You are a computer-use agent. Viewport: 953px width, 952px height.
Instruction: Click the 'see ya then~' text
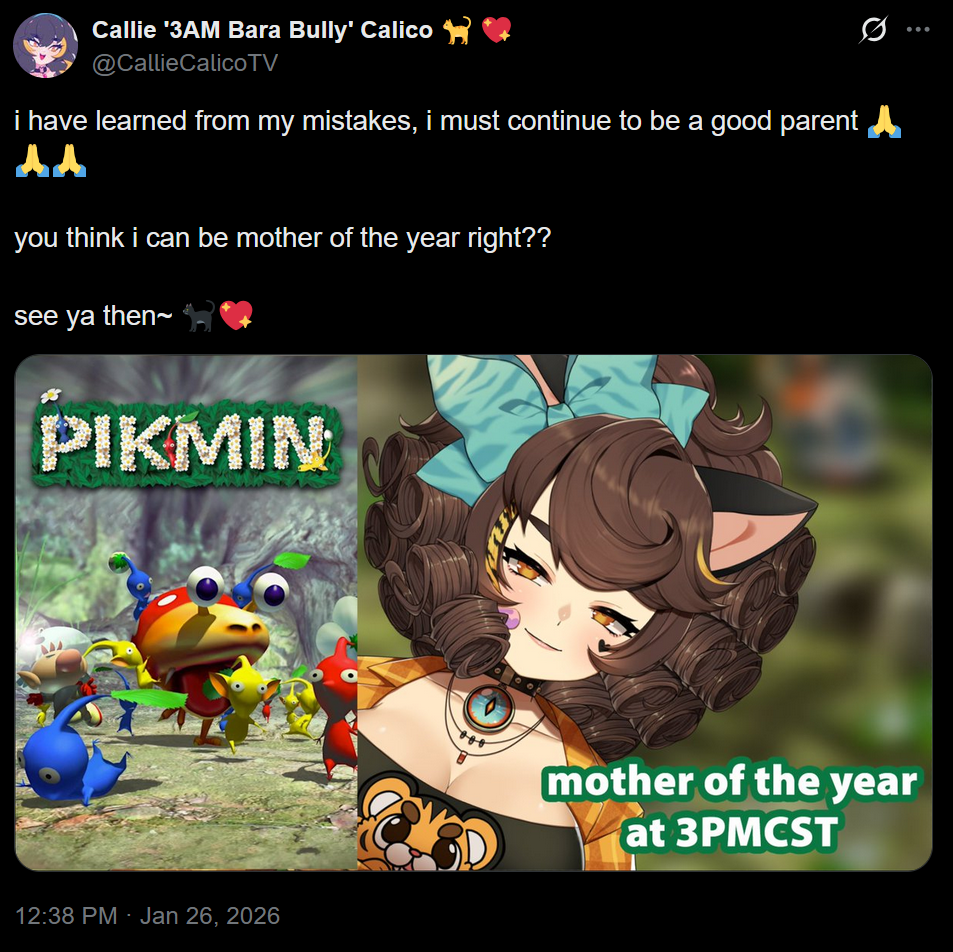tap(93, 316)
